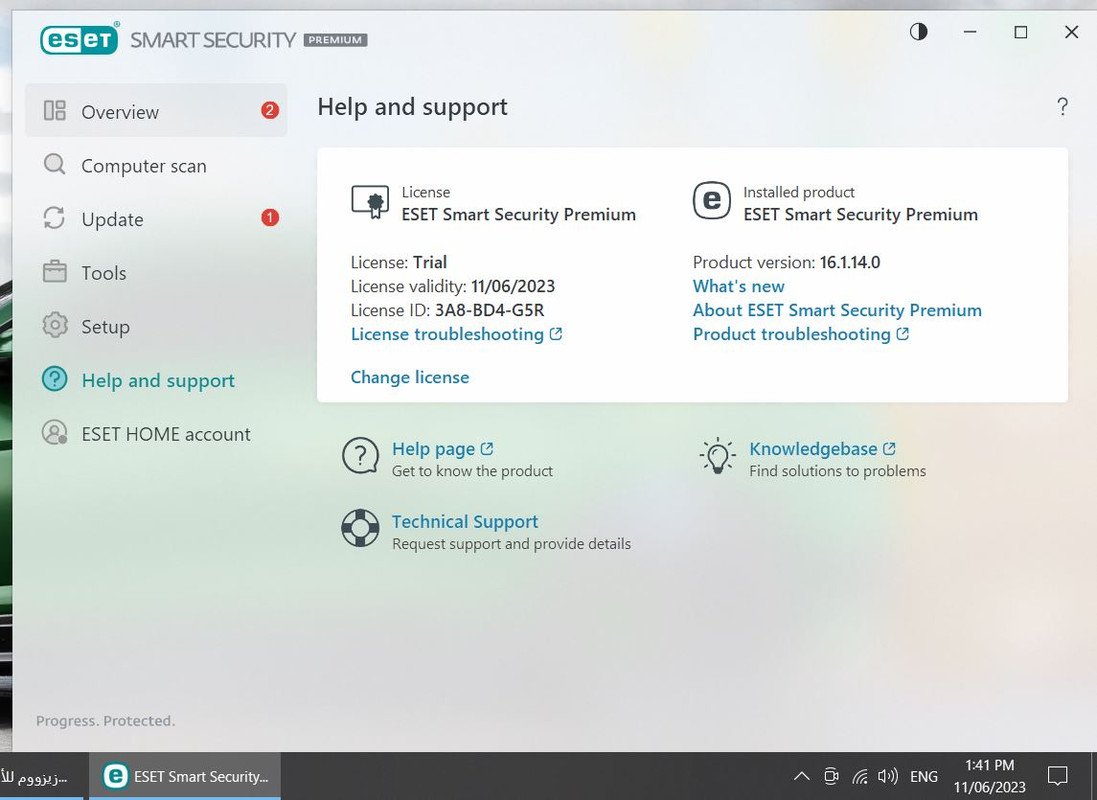Open the ESET HOME account section

[x=156, y=433]
